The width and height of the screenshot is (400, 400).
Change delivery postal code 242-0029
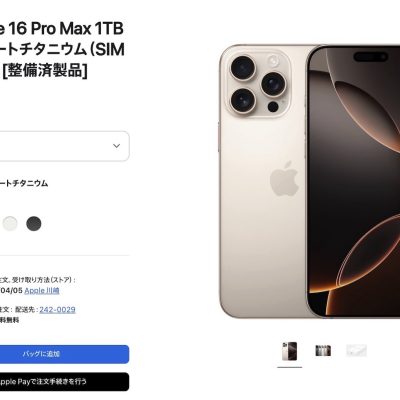(x=57, y=310)
